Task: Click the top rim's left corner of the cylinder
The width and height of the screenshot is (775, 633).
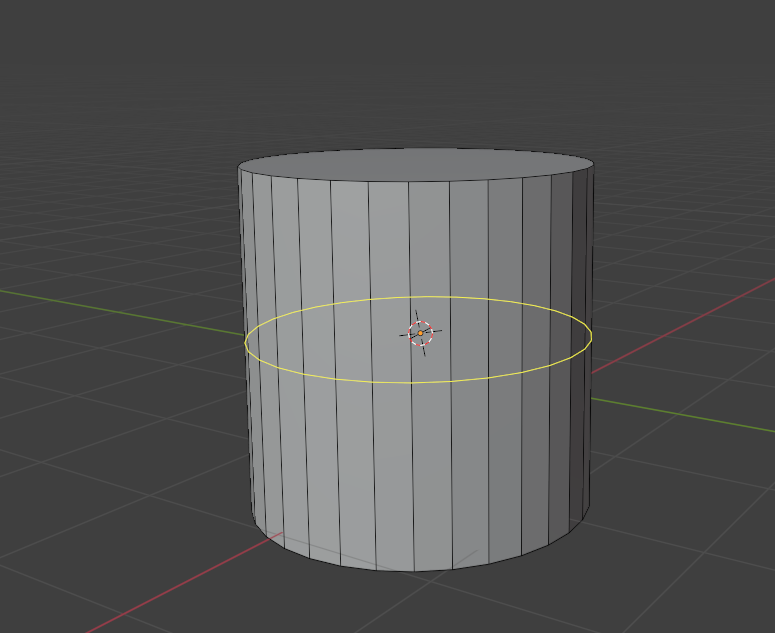Action: click(x=238, y=168)
